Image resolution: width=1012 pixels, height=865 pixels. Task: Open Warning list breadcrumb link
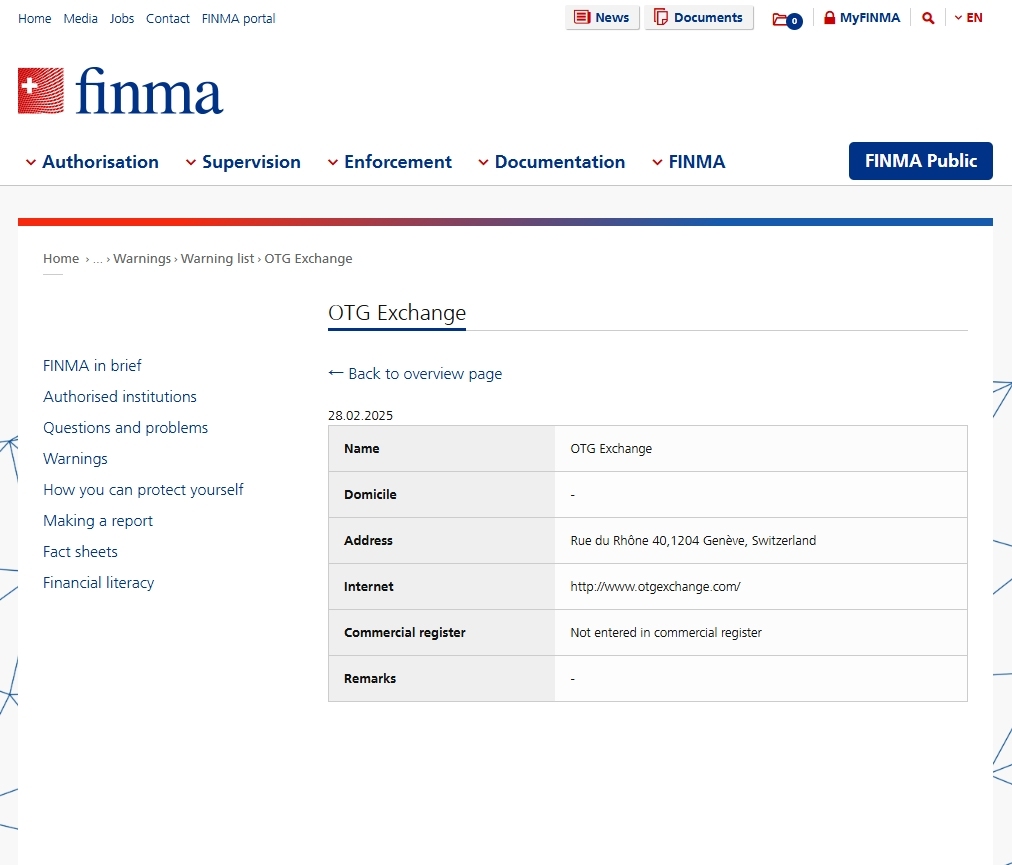tap(217, 259)
